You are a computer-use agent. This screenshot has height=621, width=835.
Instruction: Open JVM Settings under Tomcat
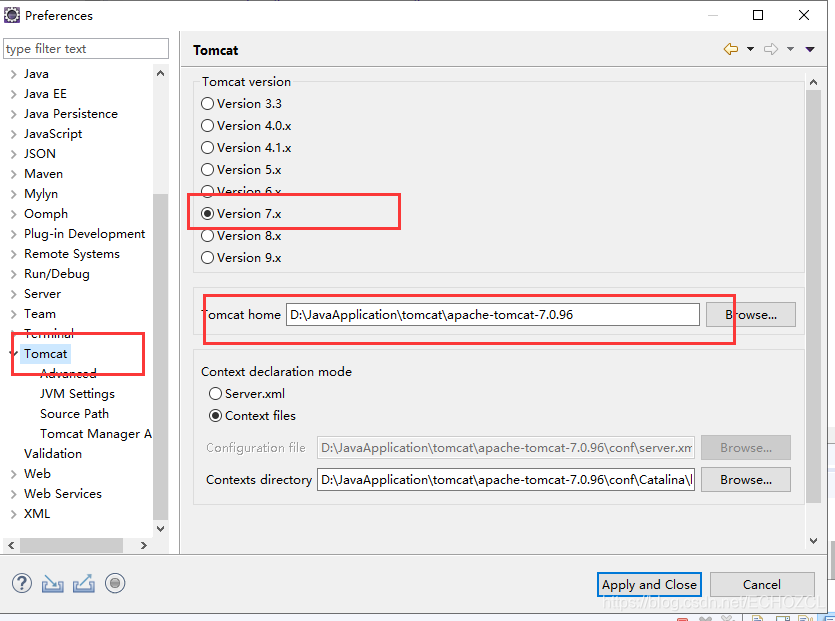pyautogui.click(x=77, y=394)
